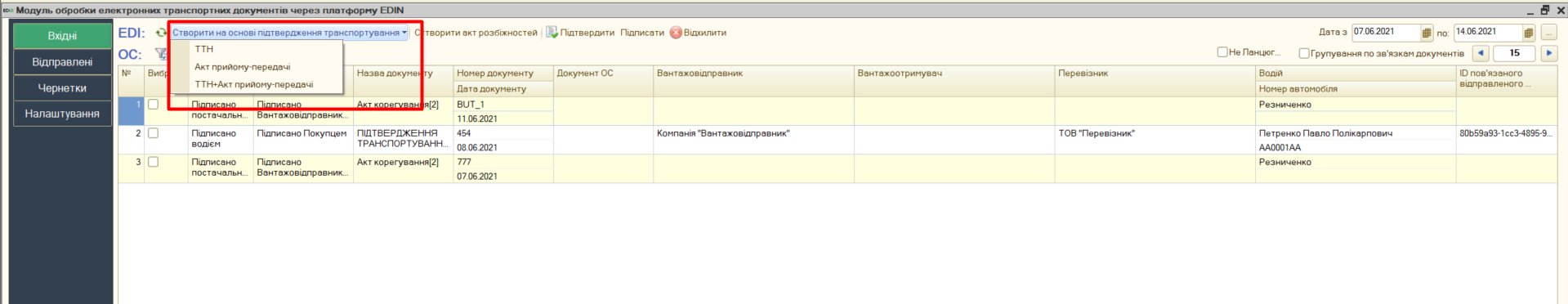Click Документ ОС column header
Screen dimensions: 1568x304
[603, 81]
